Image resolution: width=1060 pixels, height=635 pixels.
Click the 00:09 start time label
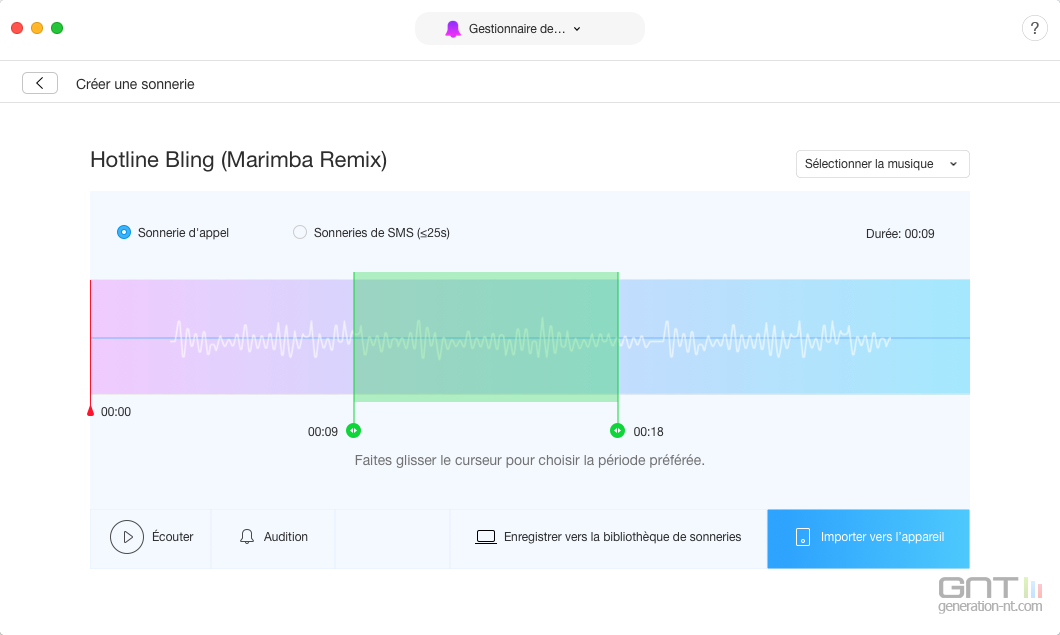(x=322, y=431)
